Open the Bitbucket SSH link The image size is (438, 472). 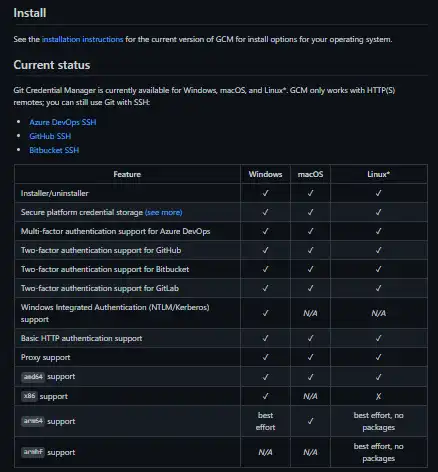pyautogui.click(x=54, y=150)
